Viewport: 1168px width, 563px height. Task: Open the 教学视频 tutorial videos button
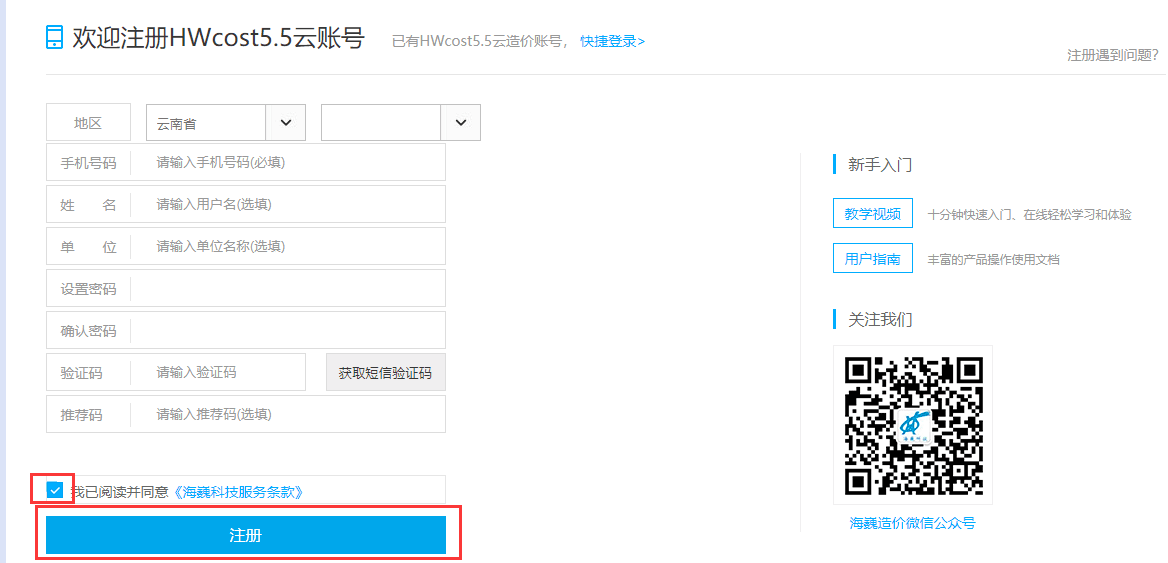[x=872, y=214]
